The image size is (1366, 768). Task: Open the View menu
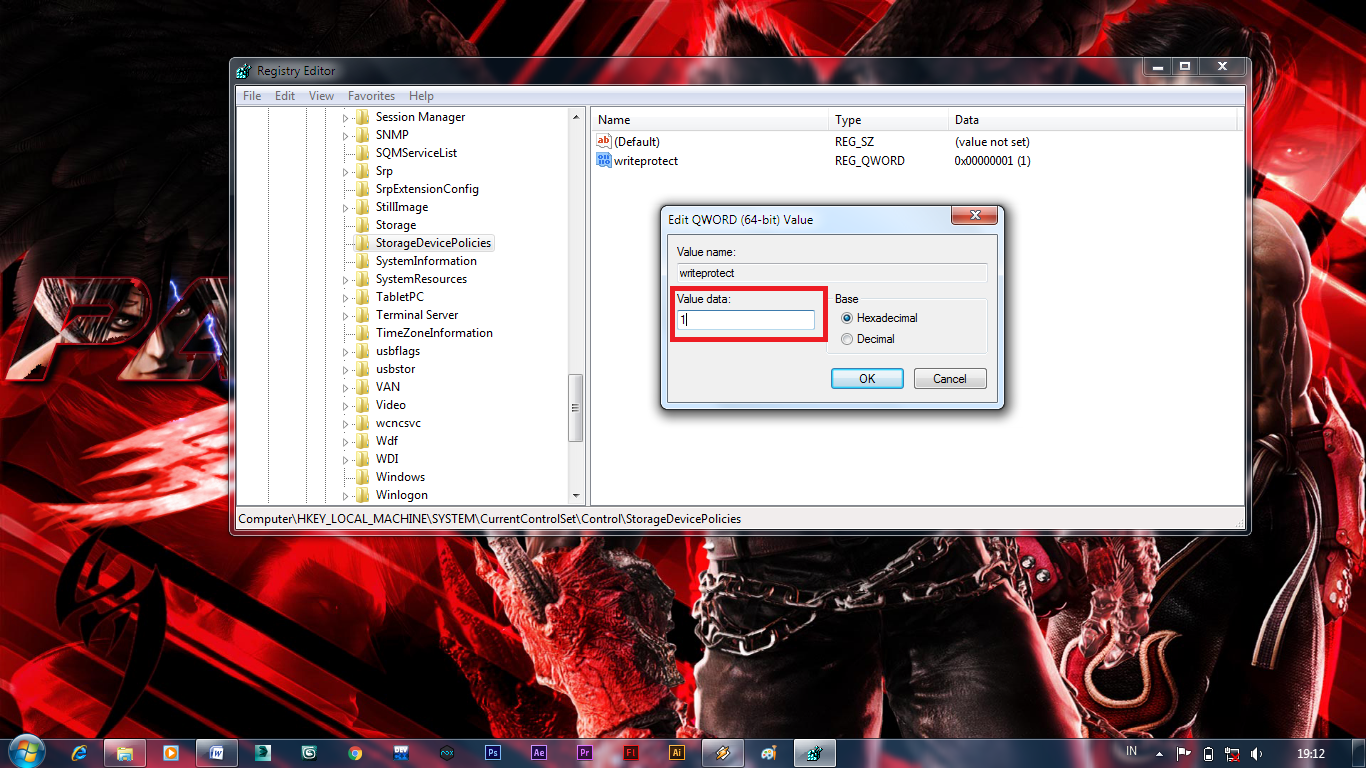pos(321,96)
